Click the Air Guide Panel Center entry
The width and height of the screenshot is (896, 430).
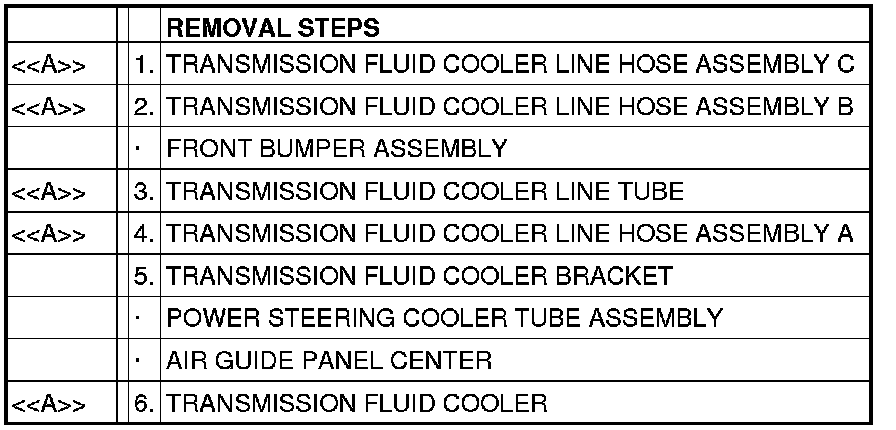point(329,361)
